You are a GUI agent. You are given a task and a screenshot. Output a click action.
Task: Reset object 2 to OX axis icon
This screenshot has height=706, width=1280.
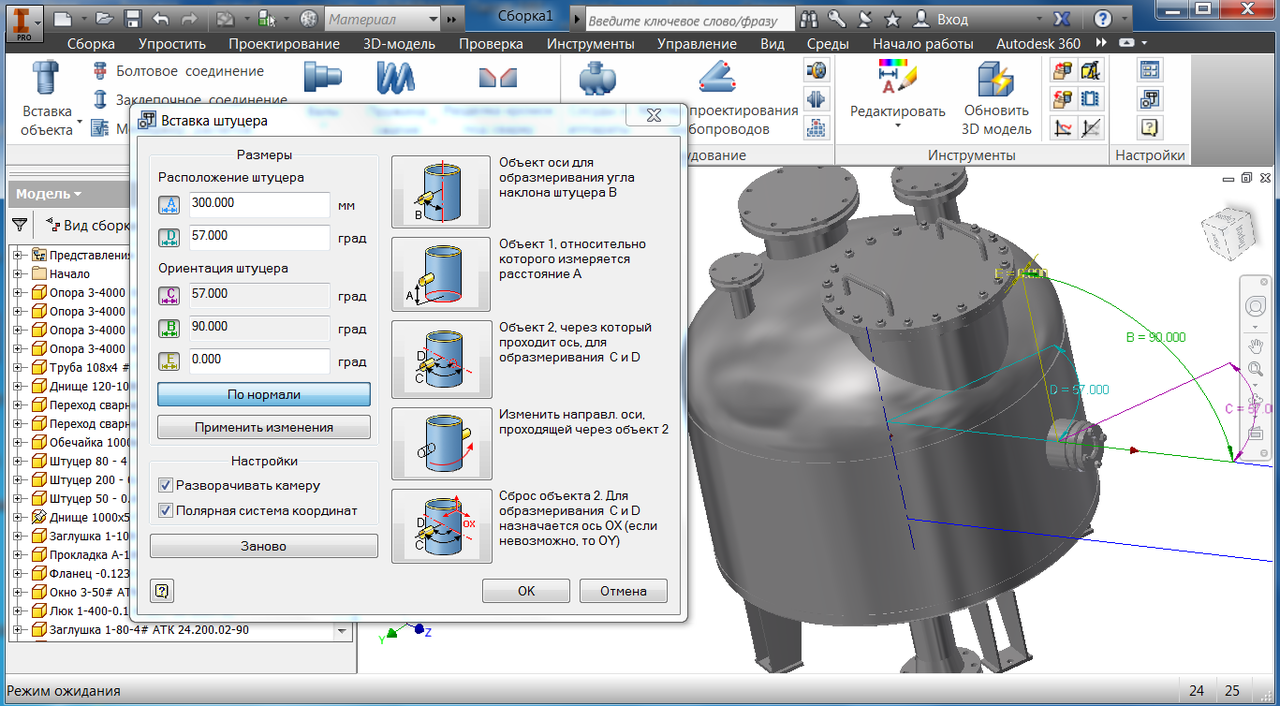tap(441, 526)
